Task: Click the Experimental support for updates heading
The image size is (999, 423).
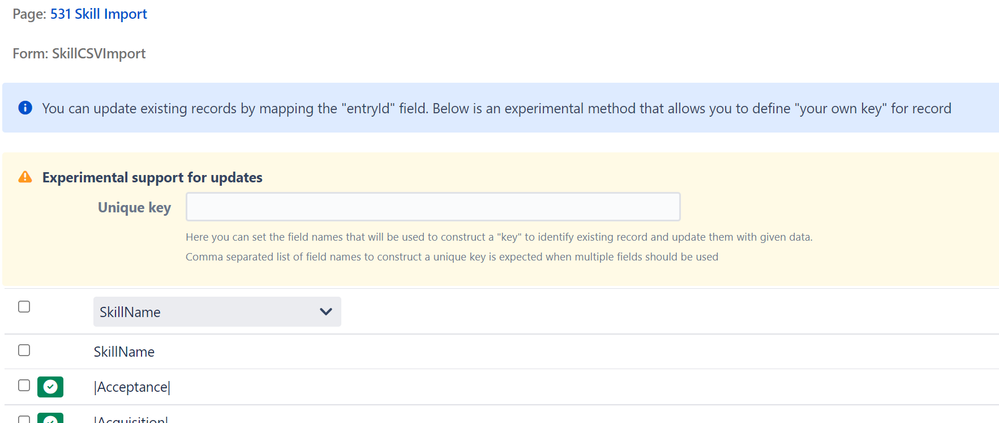Action: [x=152, y=178]
